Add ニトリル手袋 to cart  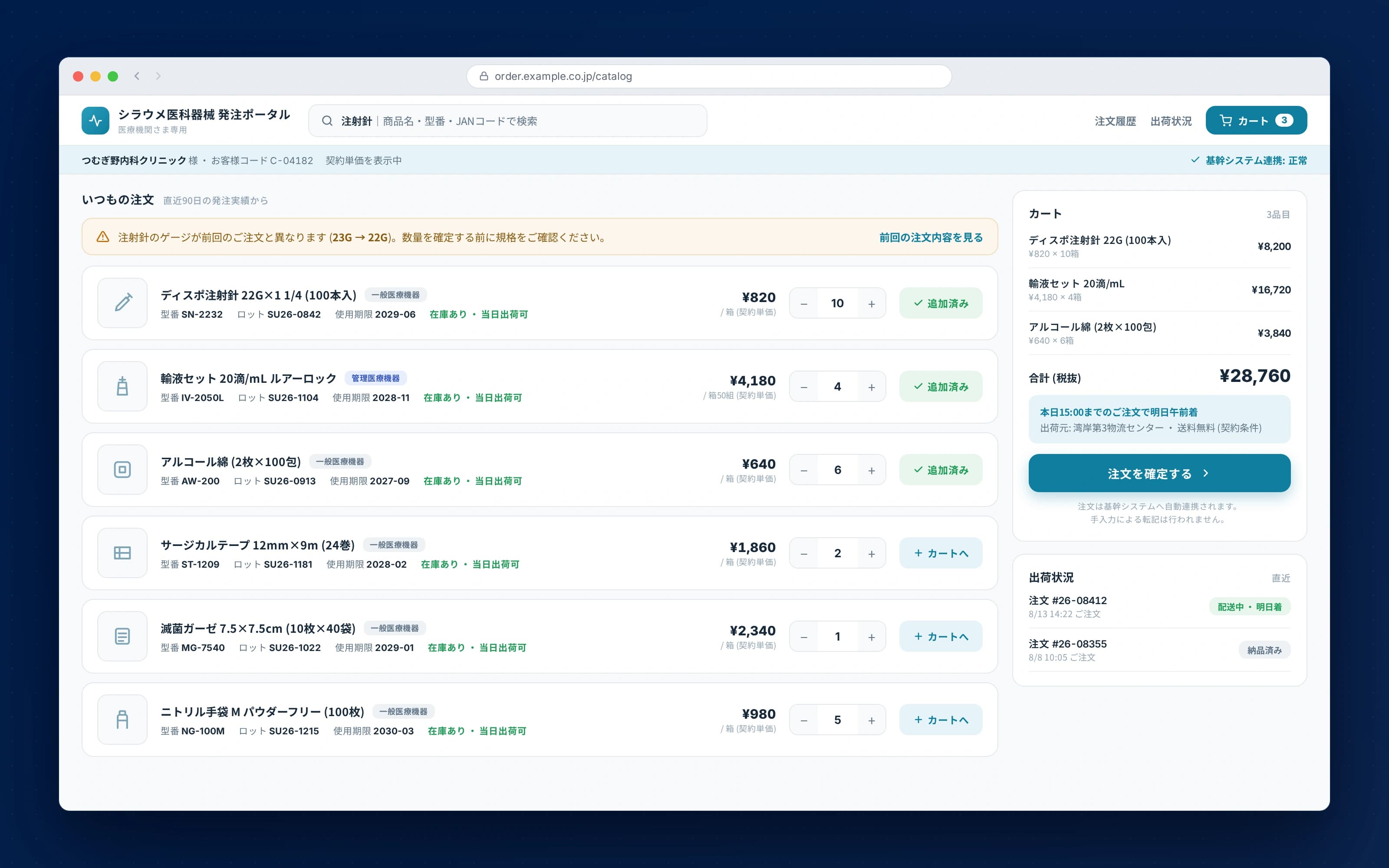[x=941, y=719]
